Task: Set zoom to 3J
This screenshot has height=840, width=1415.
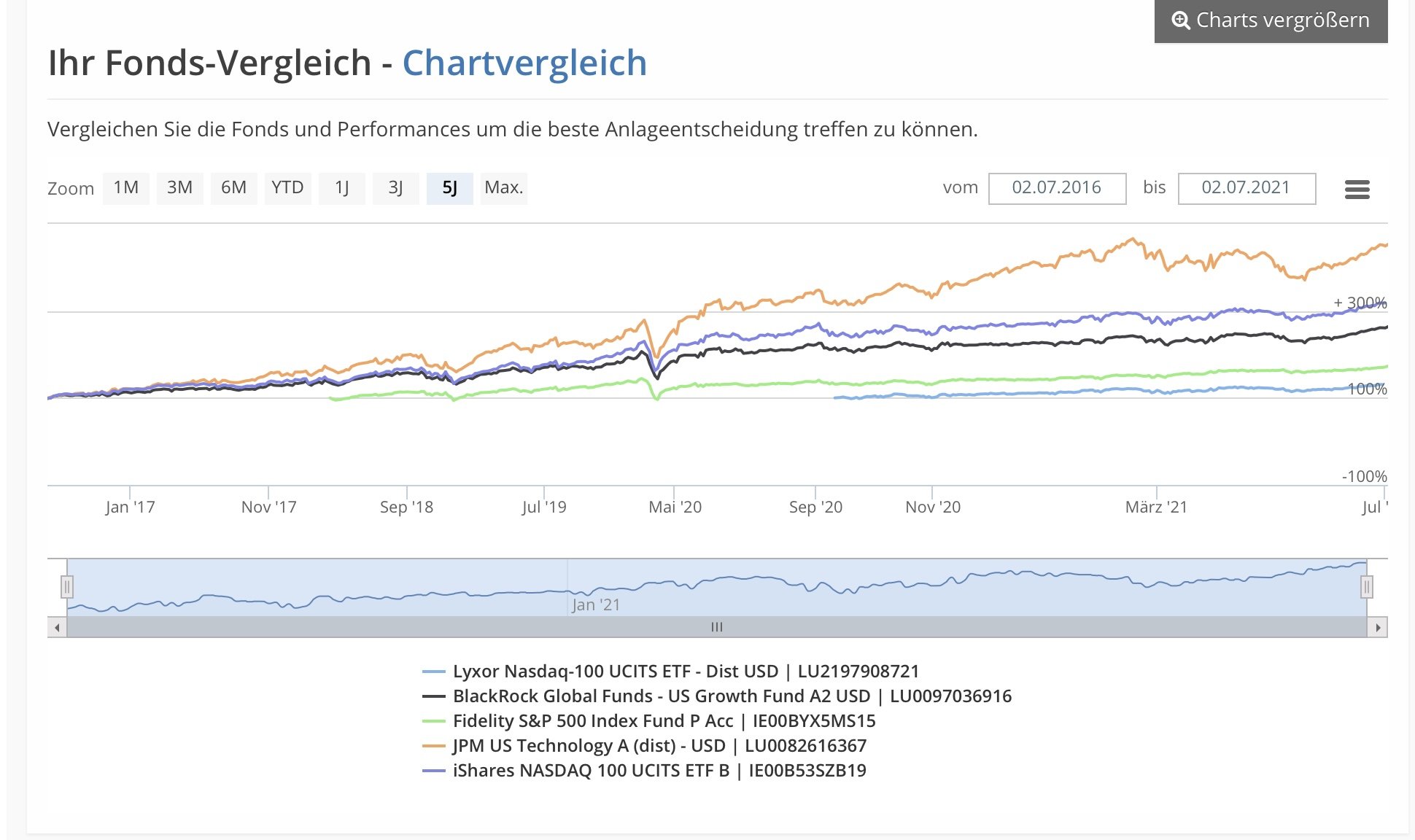Action: (x=395, y=188)
